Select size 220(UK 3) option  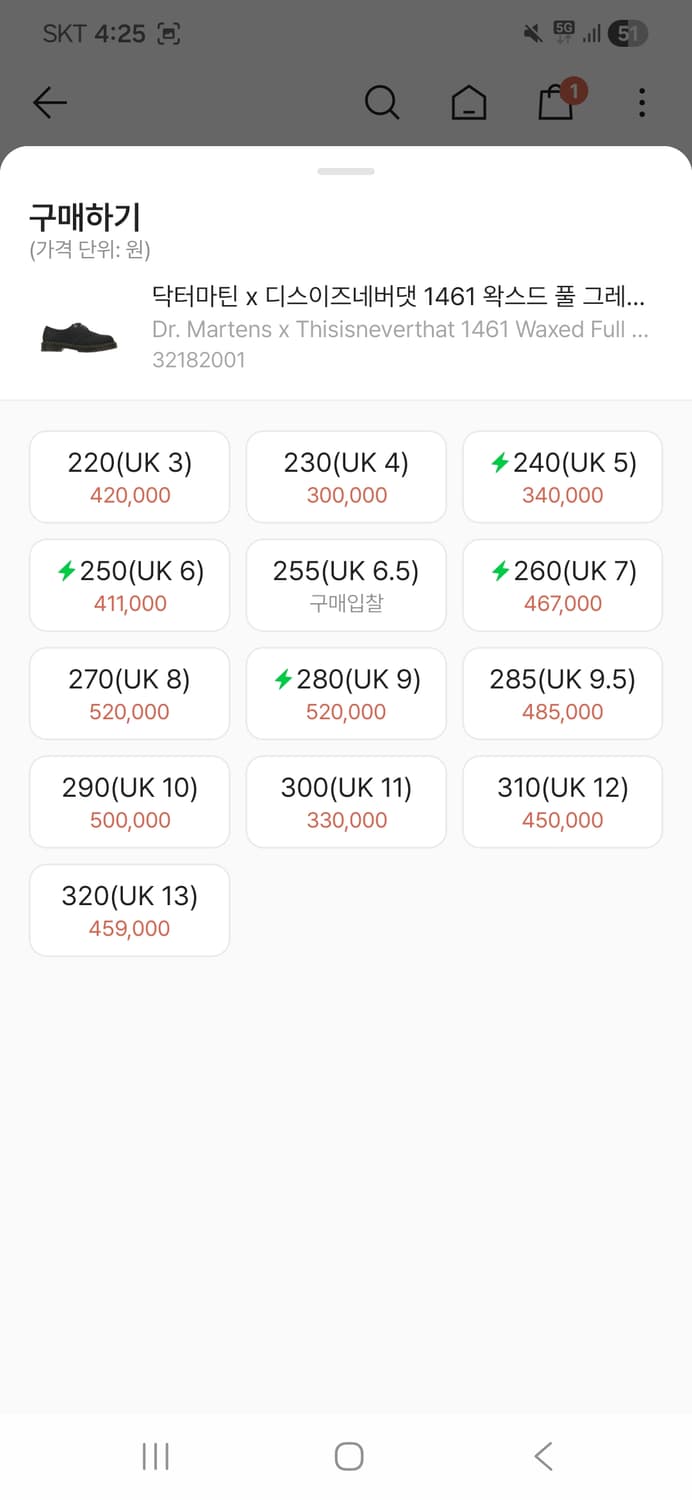(130, 477)
